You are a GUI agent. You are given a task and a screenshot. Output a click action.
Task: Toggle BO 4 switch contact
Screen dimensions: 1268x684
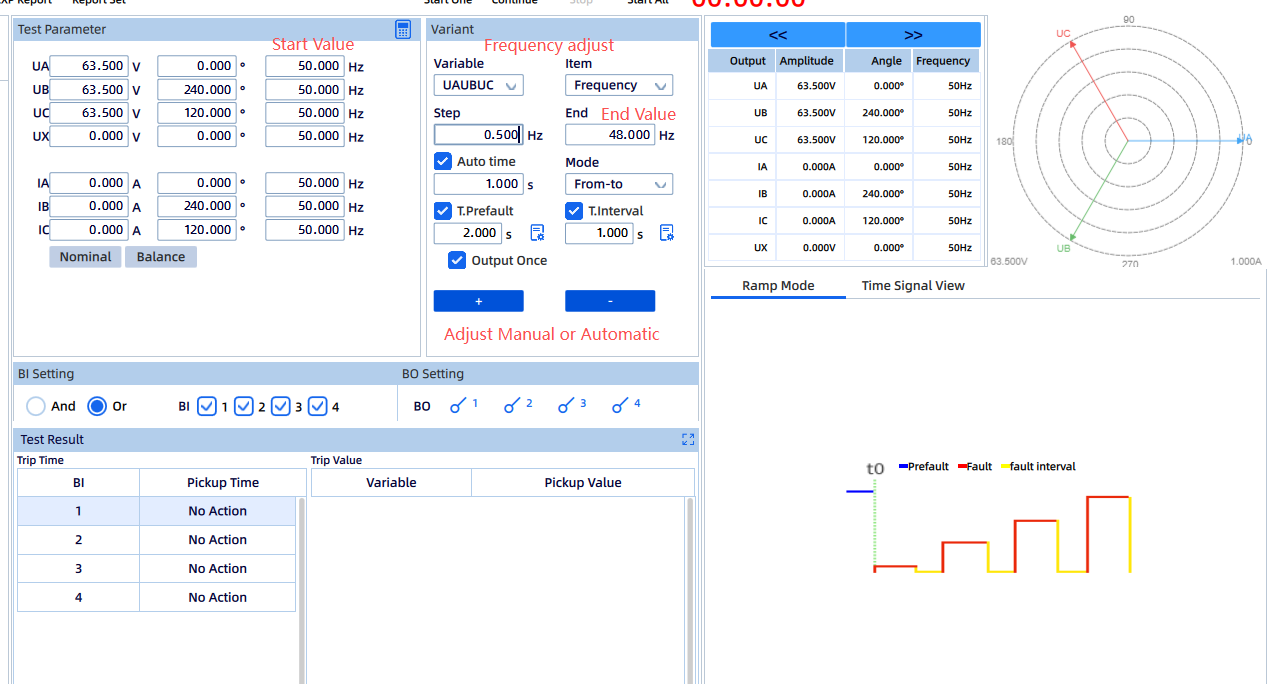[621, 406]
